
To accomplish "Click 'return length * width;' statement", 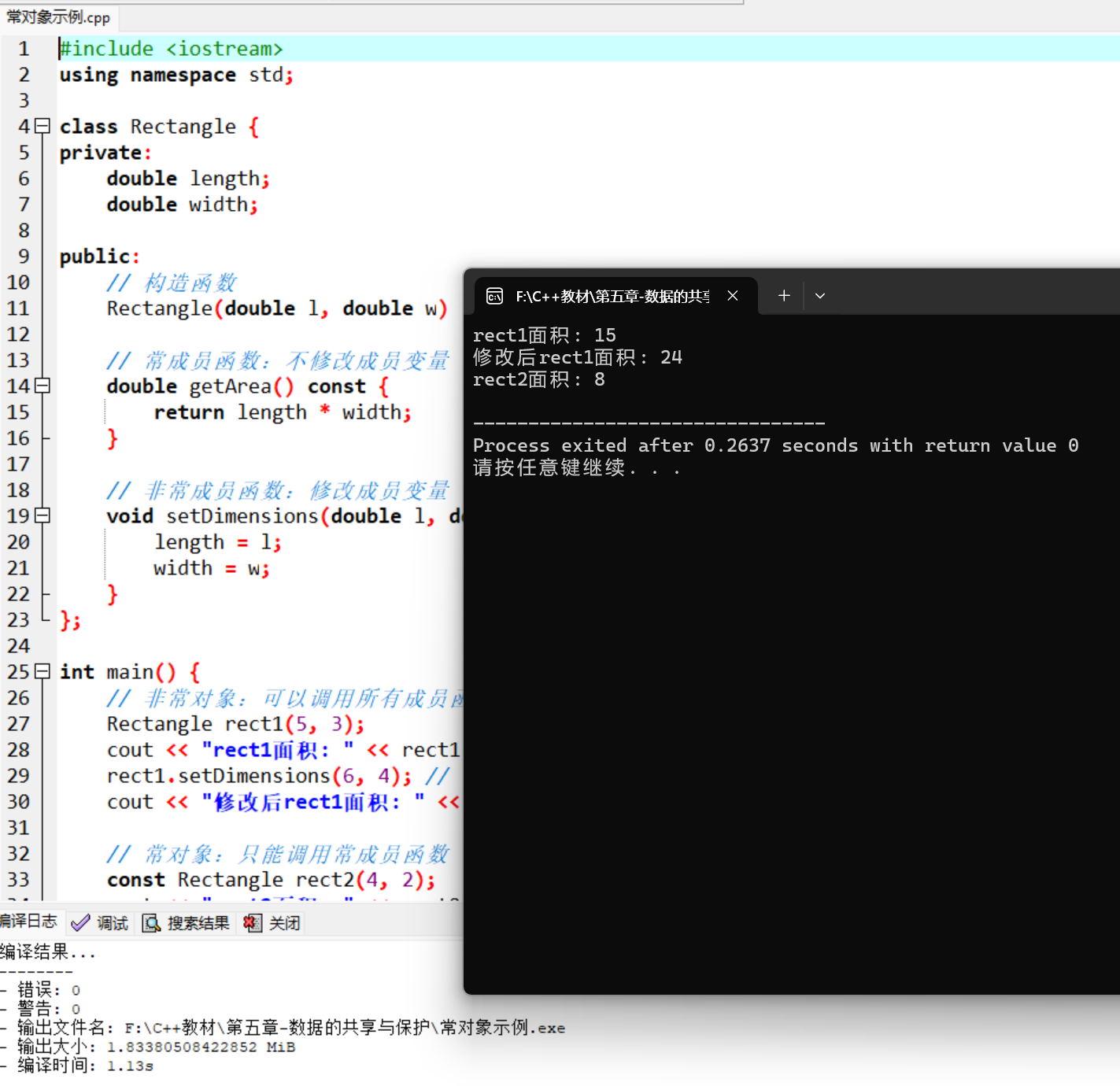I will coord(283,412).
